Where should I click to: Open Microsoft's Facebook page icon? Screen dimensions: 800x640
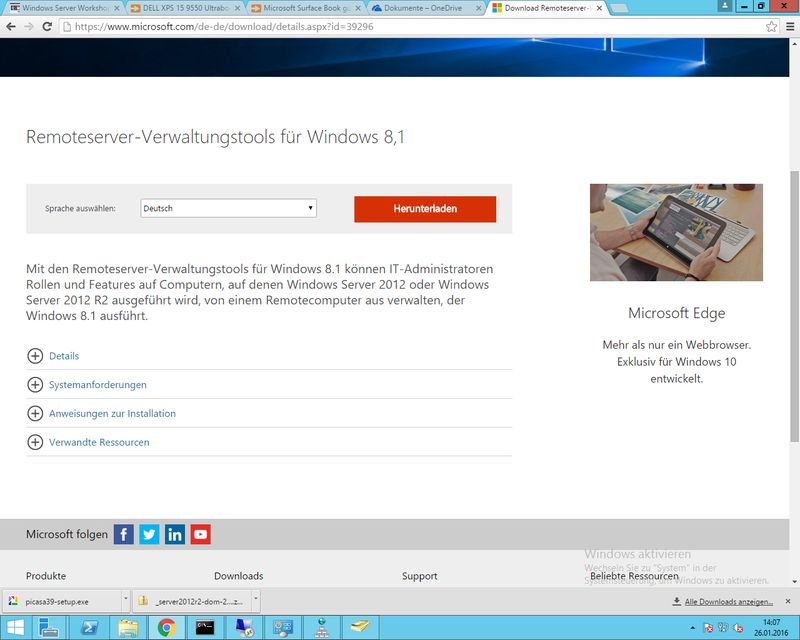tap(123, 534)
